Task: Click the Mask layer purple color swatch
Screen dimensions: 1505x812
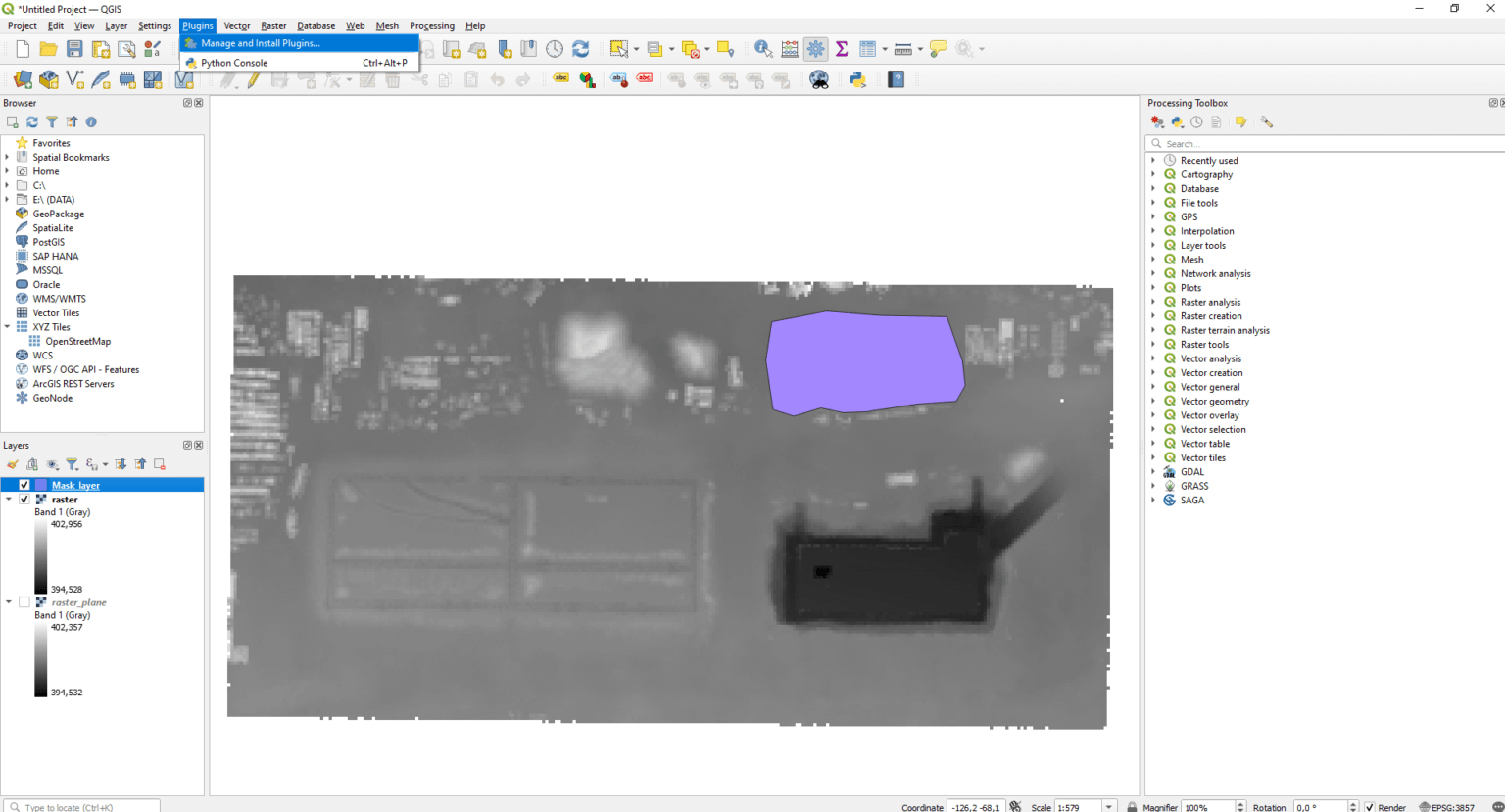Action: point(41,485)
